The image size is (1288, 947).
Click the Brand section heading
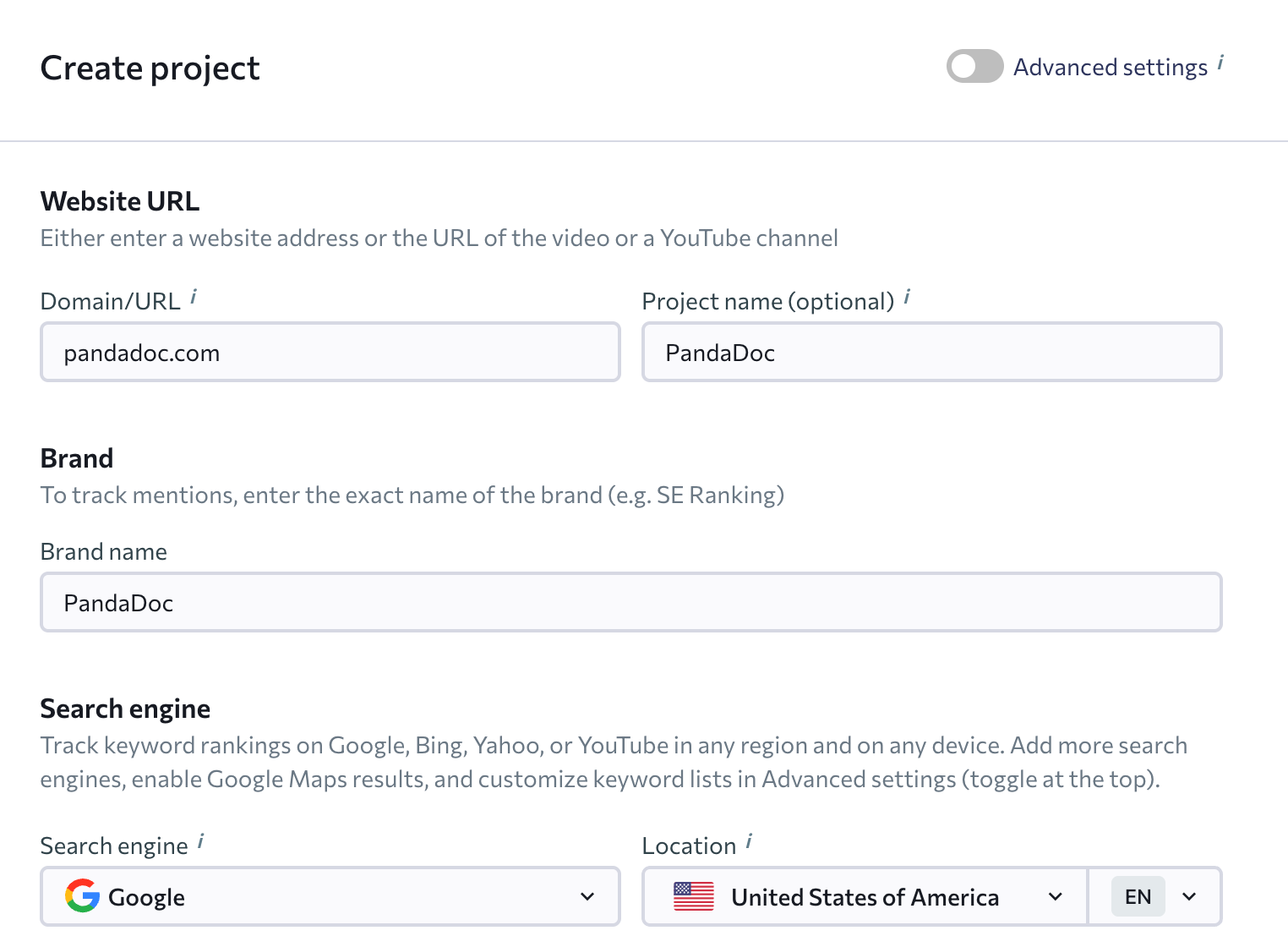coord(77,458)
